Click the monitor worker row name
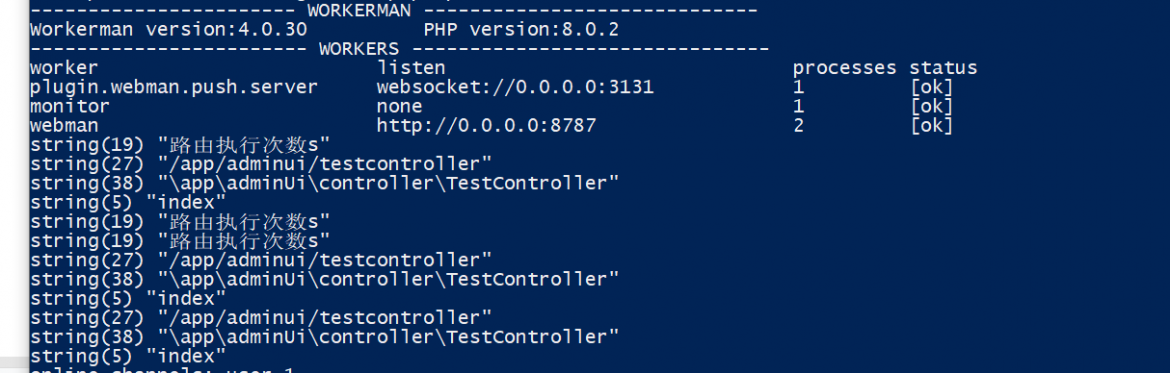 pos(70,107)
